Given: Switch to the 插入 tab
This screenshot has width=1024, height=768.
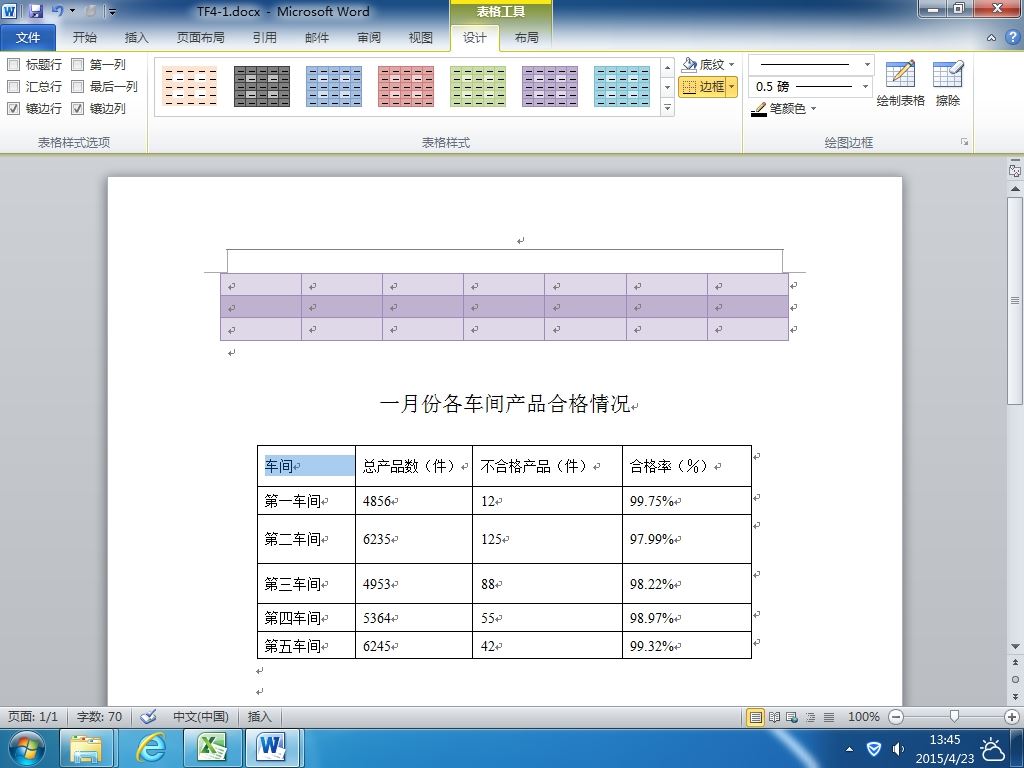Looking at the screenshot, I should pyautogui.click(x=136, y=37).
